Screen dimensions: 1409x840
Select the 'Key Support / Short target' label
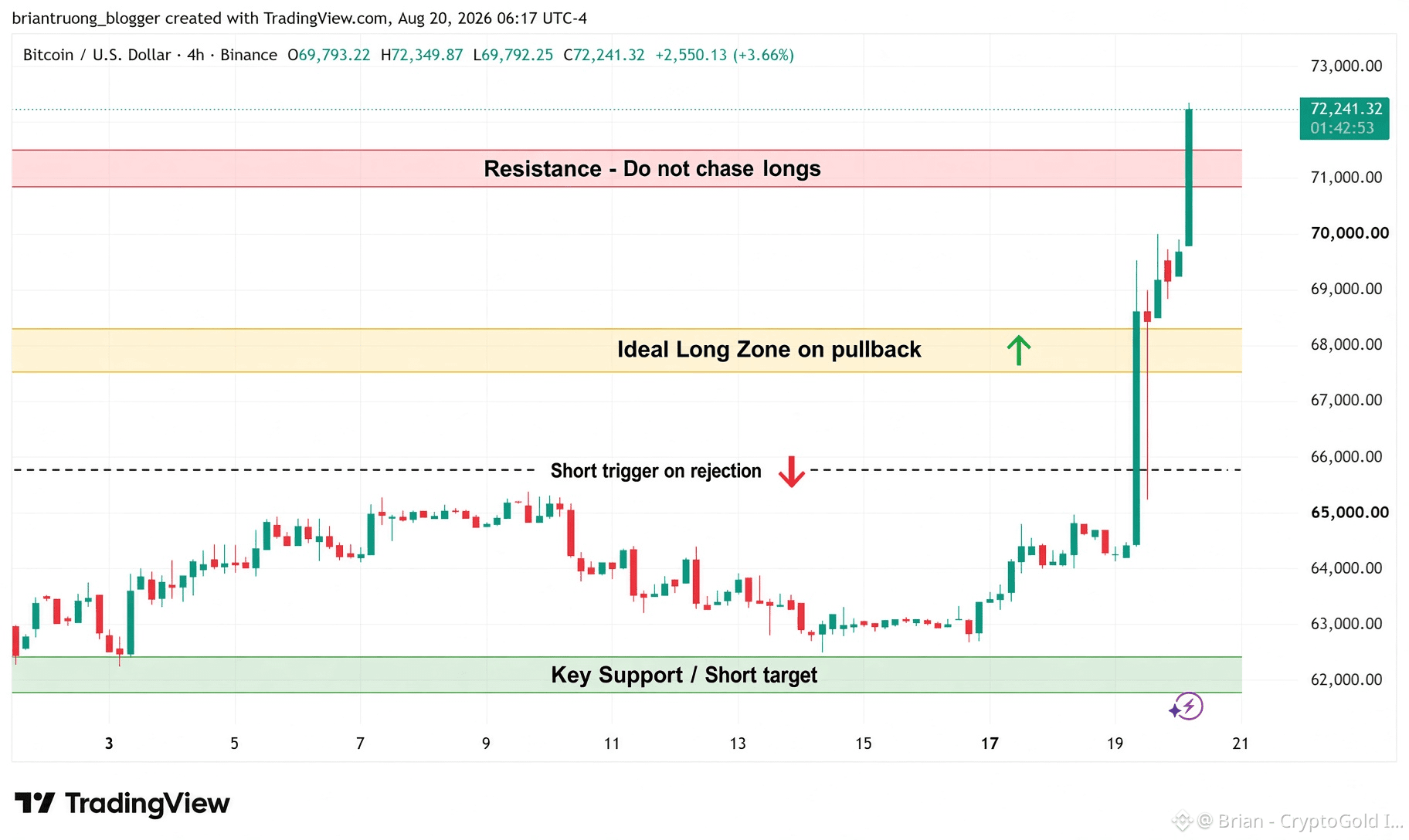[x=684, y=675]
